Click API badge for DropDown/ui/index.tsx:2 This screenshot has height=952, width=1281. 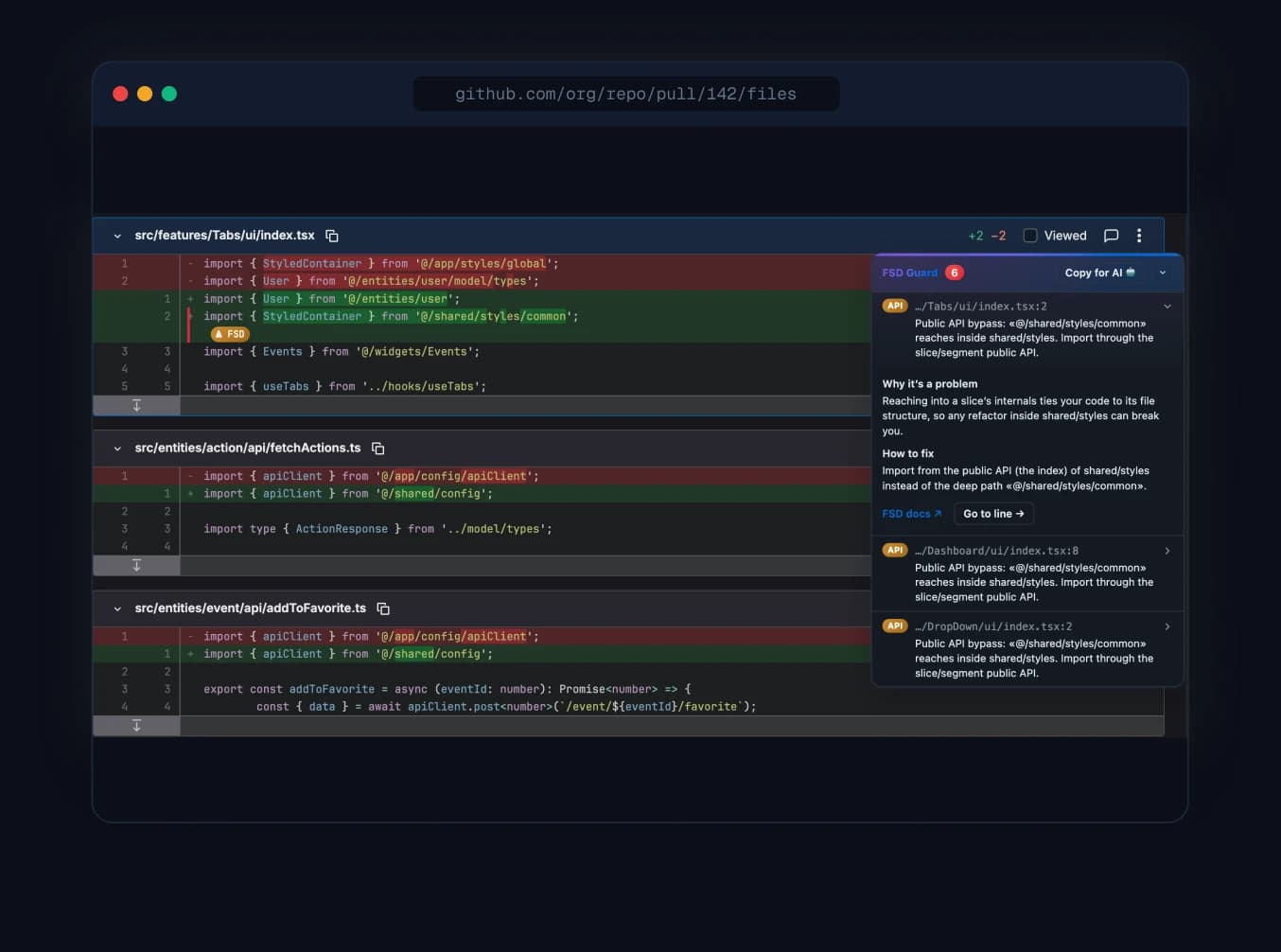(x=895, y=626)
